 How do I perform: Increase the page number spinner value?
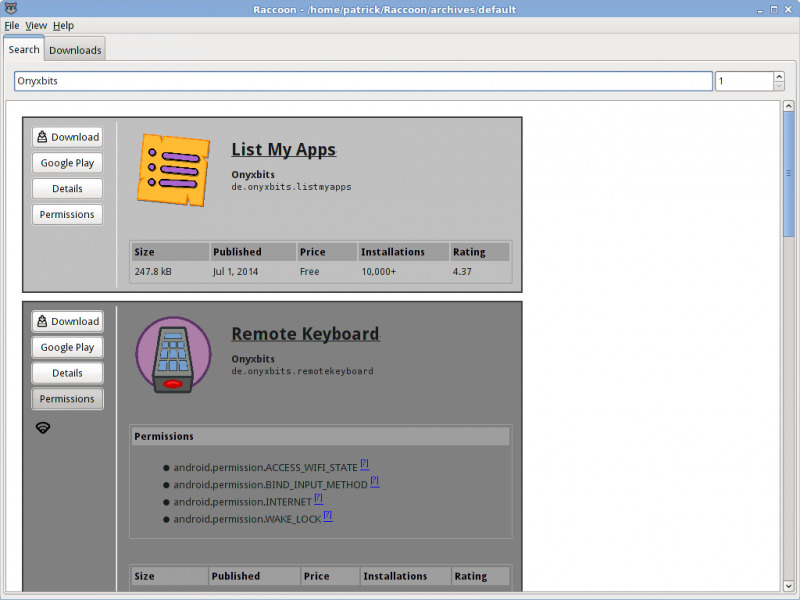coord(779,76)
